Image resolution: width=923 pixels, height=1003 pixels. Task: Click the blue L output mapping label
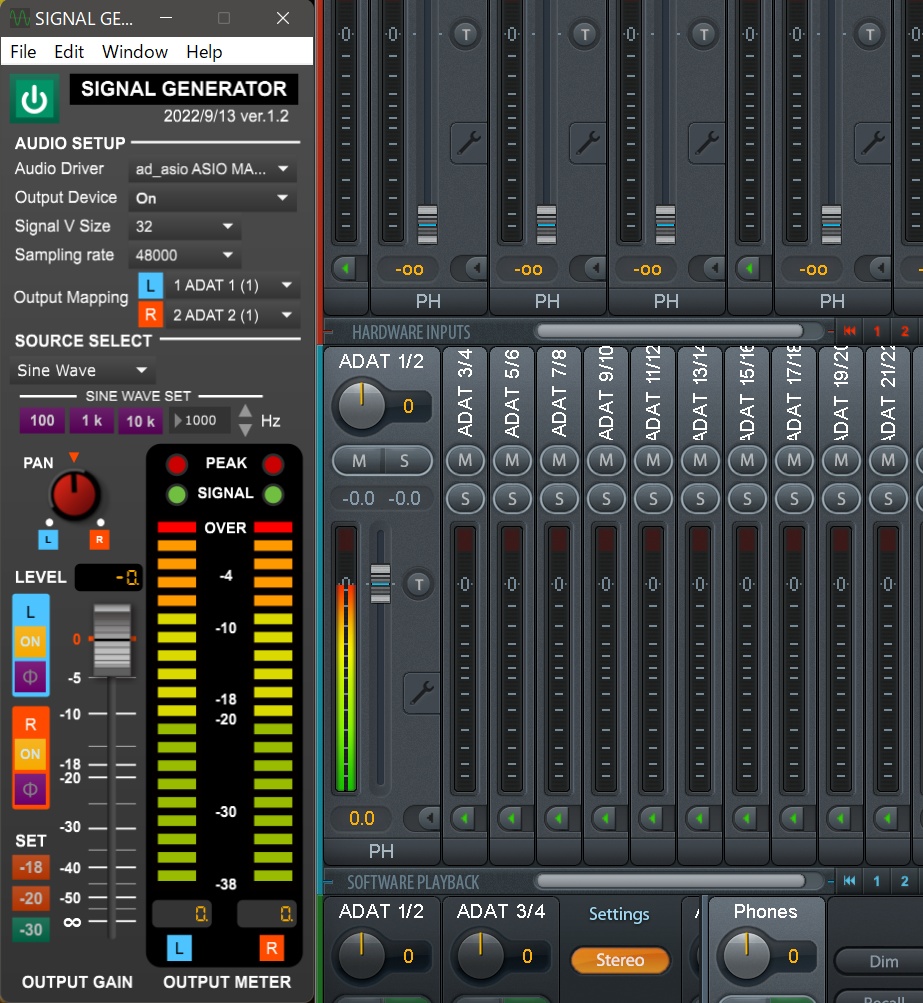[150, 285]
